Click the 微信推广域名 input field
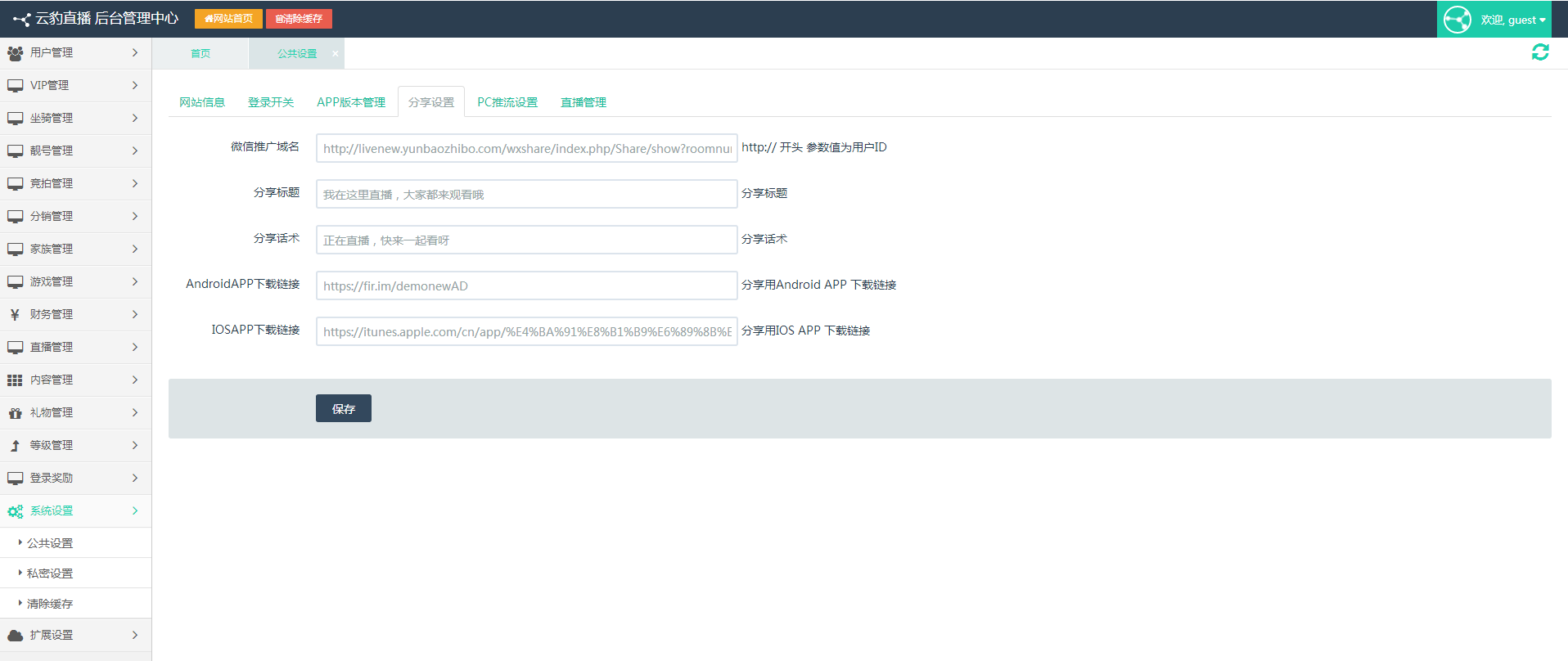The height and width of the screenshot is (661, 1568). coord(527,148)
